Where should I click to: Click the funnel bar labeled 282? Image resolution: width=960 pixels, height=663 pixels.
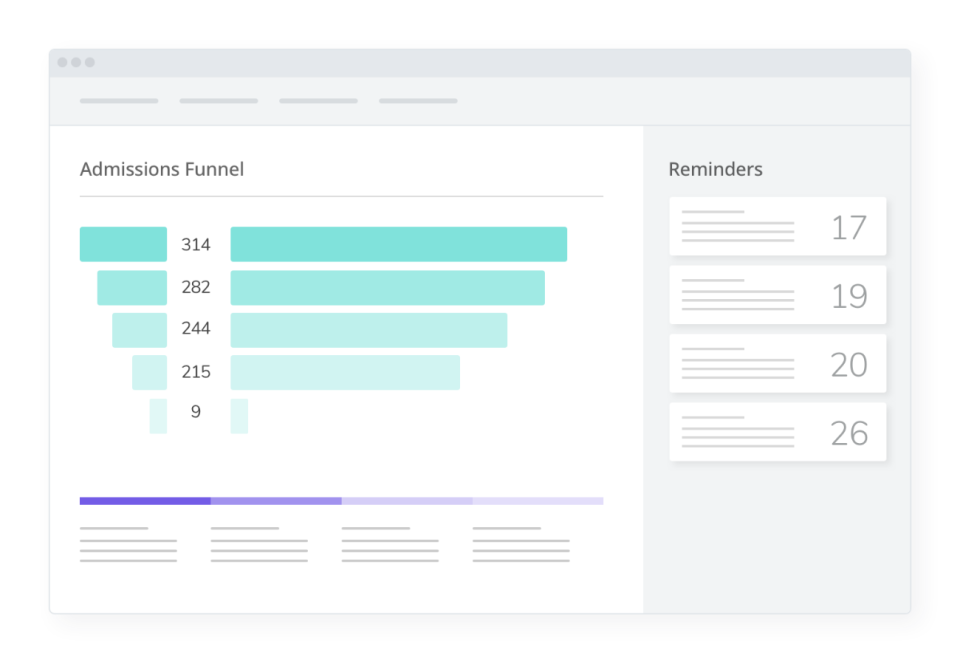coord(131,287)
